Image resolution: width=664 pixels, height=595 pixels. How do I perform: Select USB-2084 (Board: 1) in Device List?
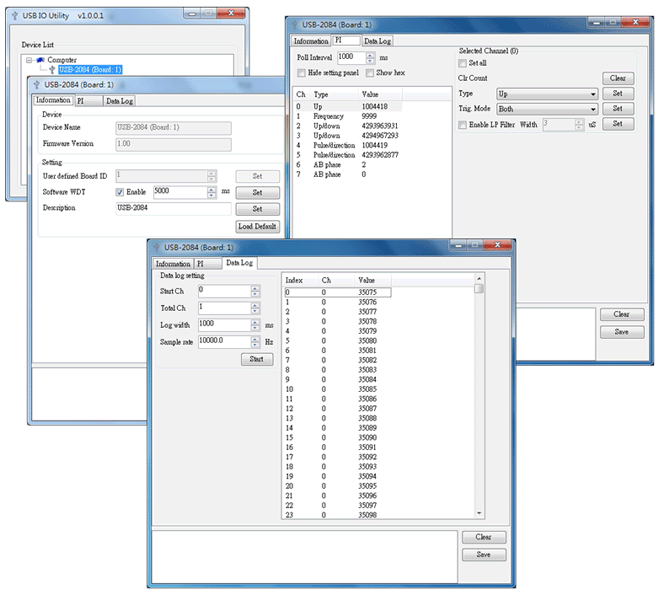(x=90, y=69)
